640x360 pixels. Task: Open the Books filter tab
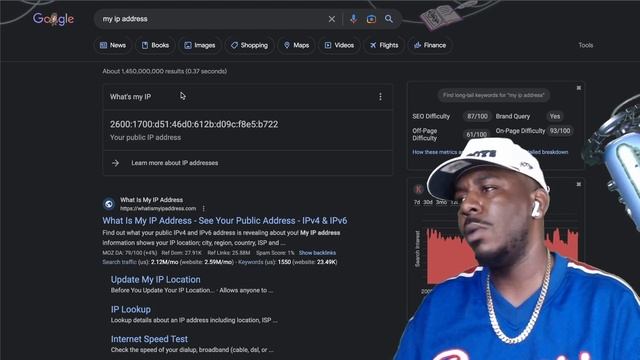pos(155,45)
